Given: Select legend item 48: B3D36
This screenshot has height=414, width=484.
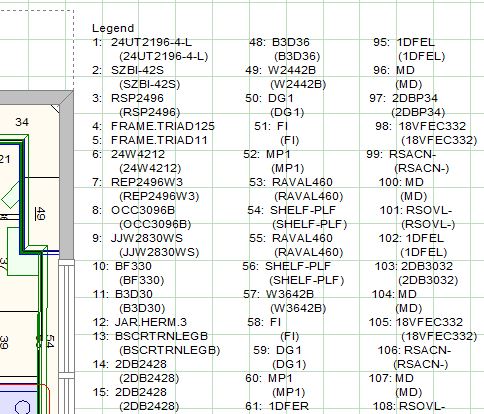Looking at the screenshot, I should pos(279,42).
